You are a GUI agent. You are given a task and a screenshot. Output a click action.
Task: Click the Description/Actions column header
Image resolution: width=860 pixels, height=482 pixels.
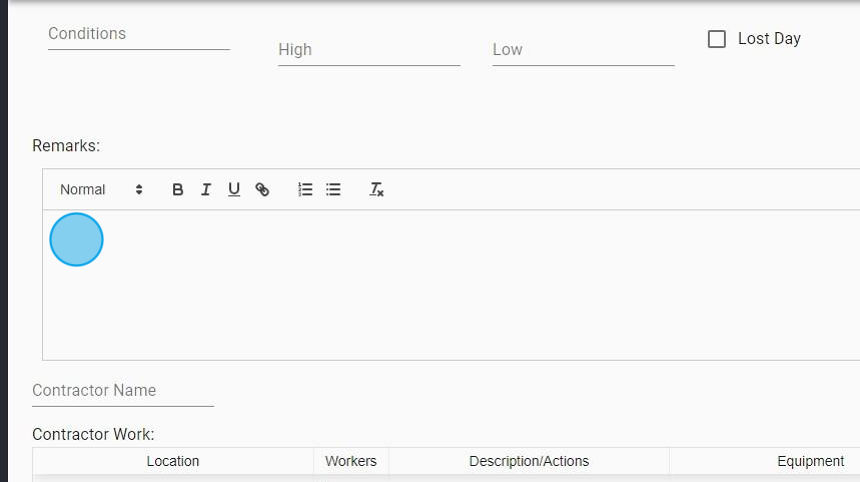529,461
